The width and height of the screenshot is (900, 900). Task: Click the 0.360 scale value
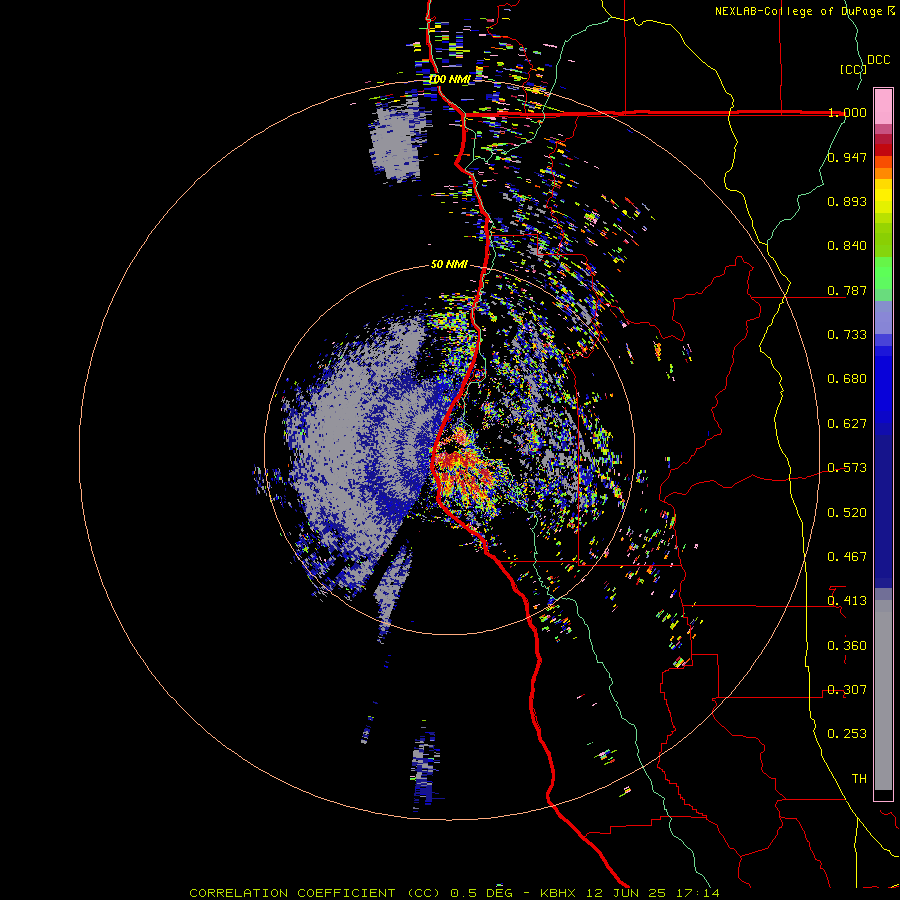(847, 646)
